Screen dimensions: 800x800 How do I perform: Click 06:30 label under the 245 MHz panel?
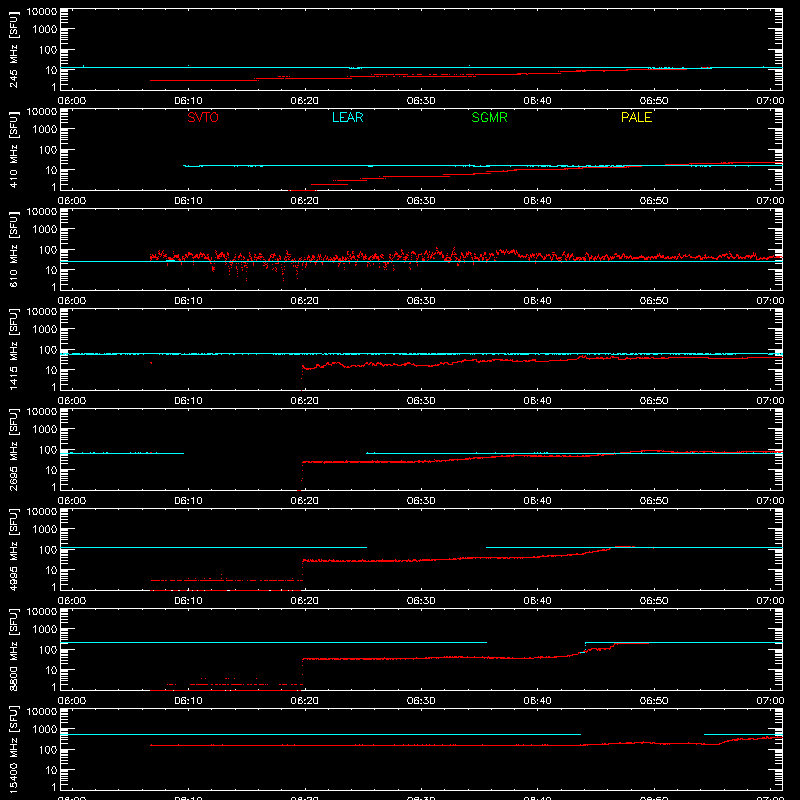(x=421, y=101)
